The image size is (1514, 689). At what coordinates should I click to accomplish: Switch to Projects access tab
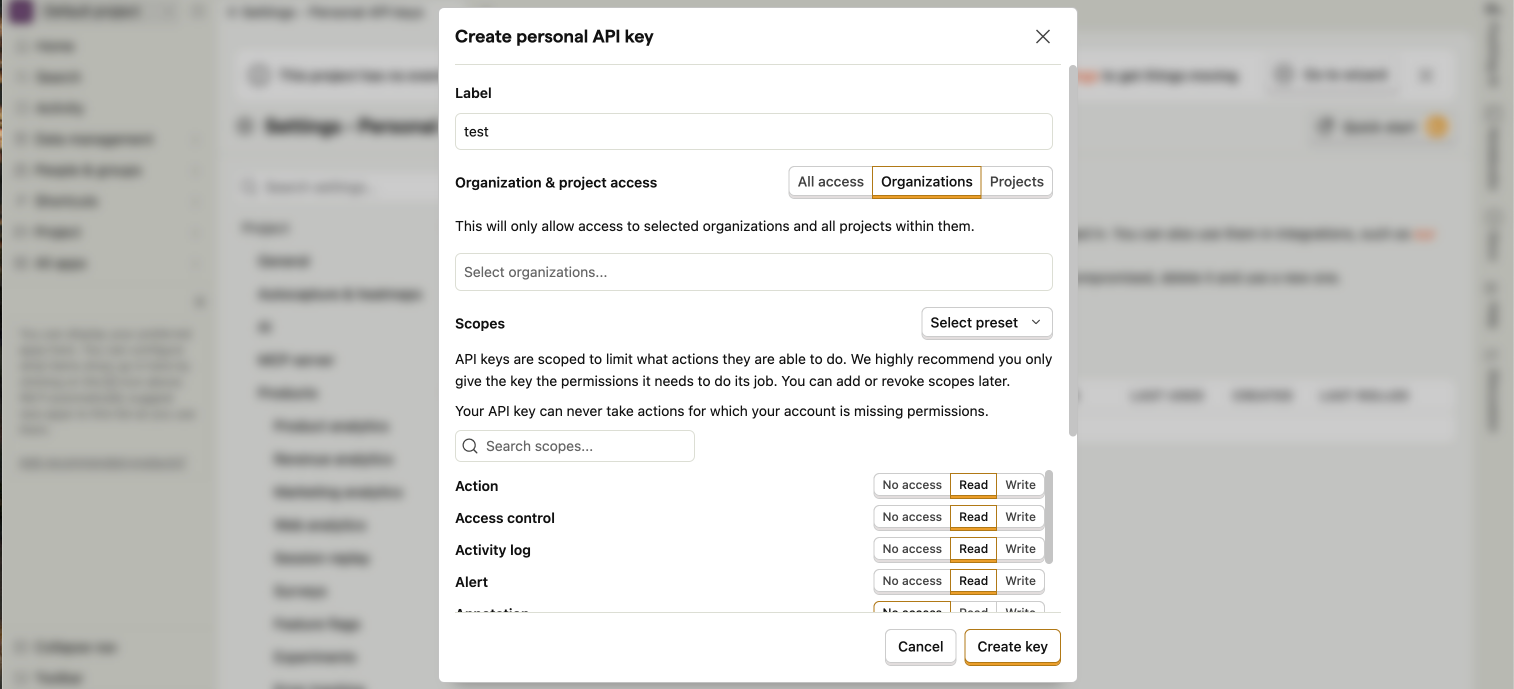point(1016,182)
